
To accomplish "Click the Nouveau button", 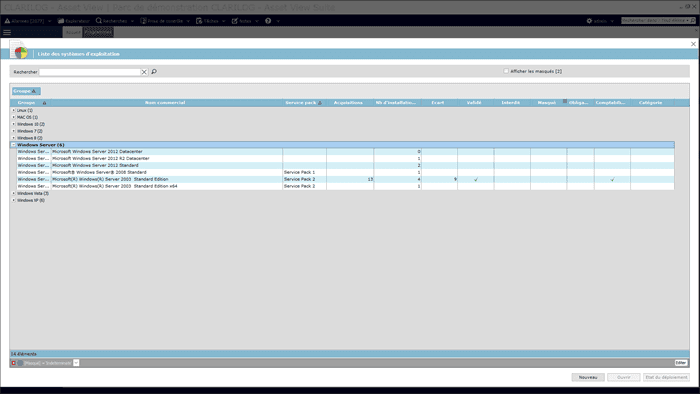I will tap(588, 377).
